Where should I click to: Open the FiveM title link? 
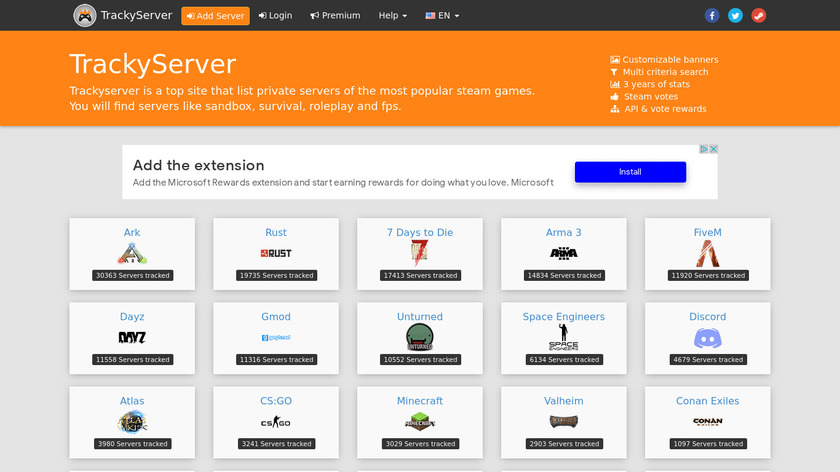point(708,233)
